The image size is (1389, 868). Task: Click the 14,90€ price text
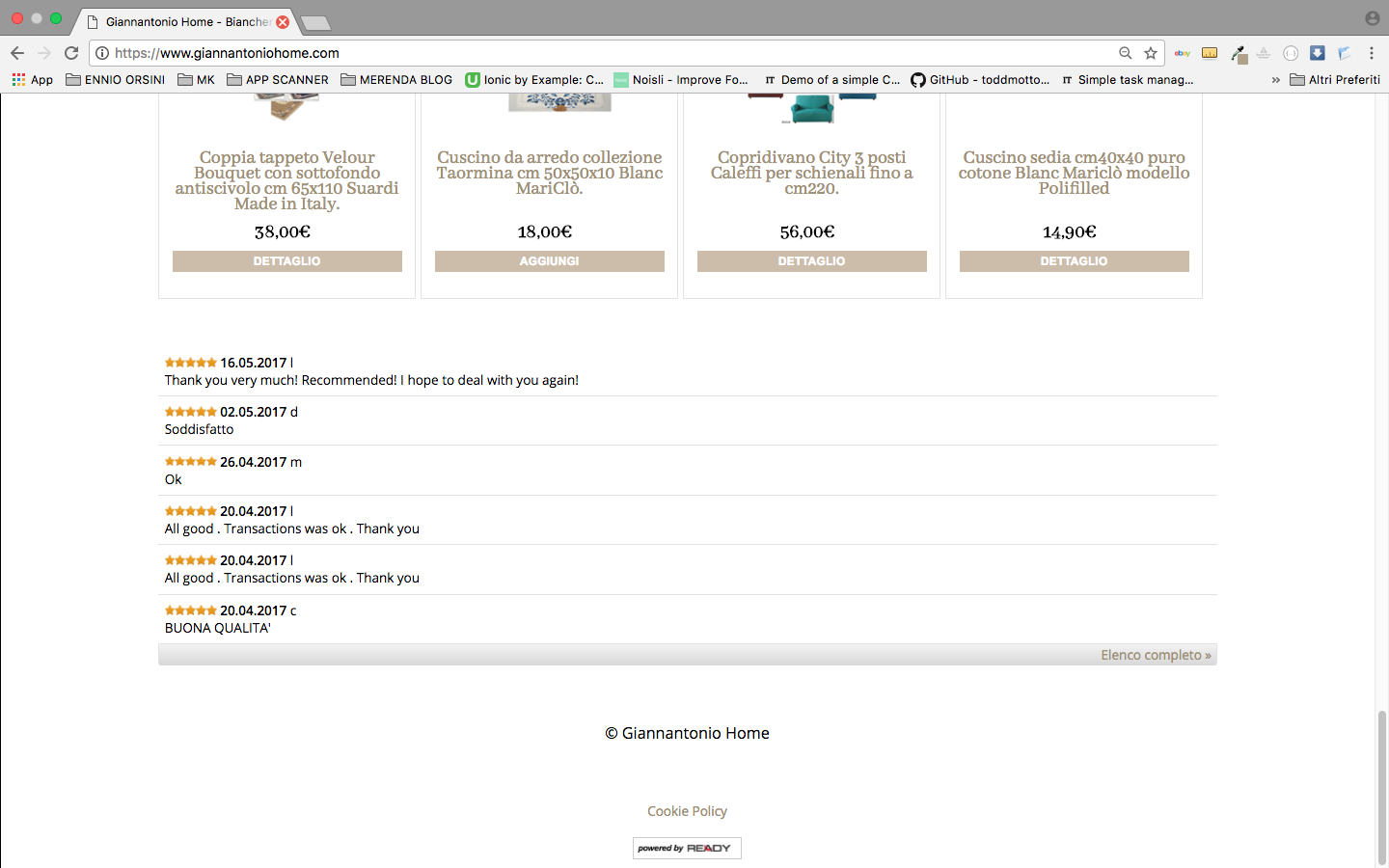[1070, 231]
